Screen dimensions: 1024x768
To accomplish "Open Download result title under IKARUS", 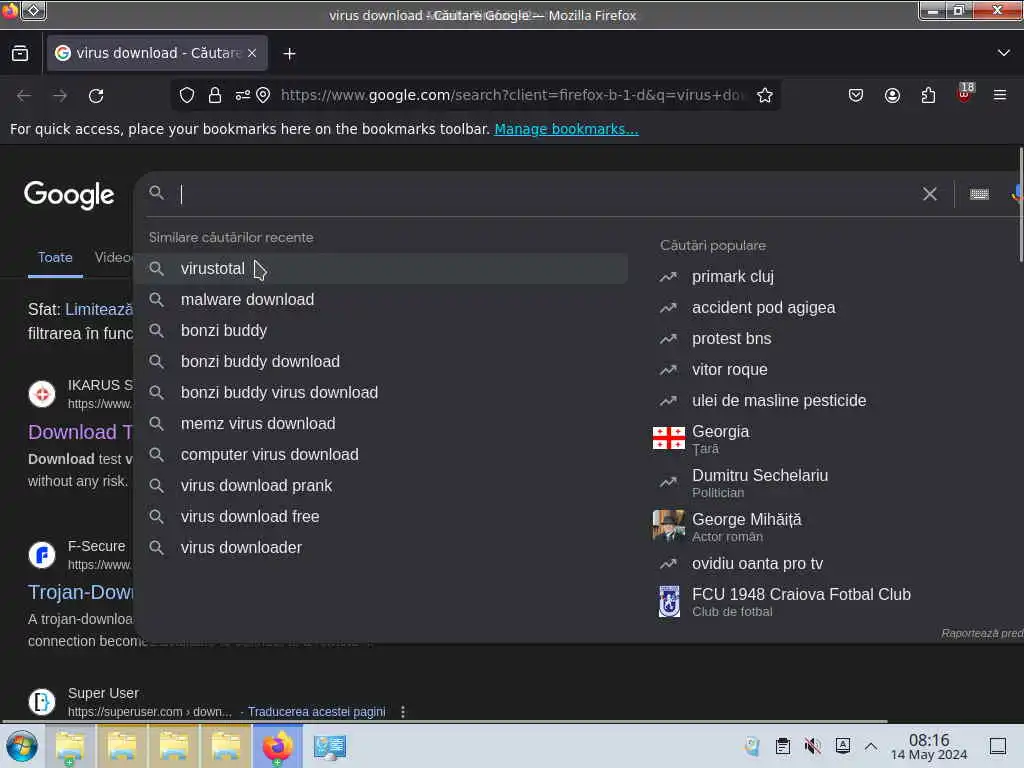I will click(80, 432).
